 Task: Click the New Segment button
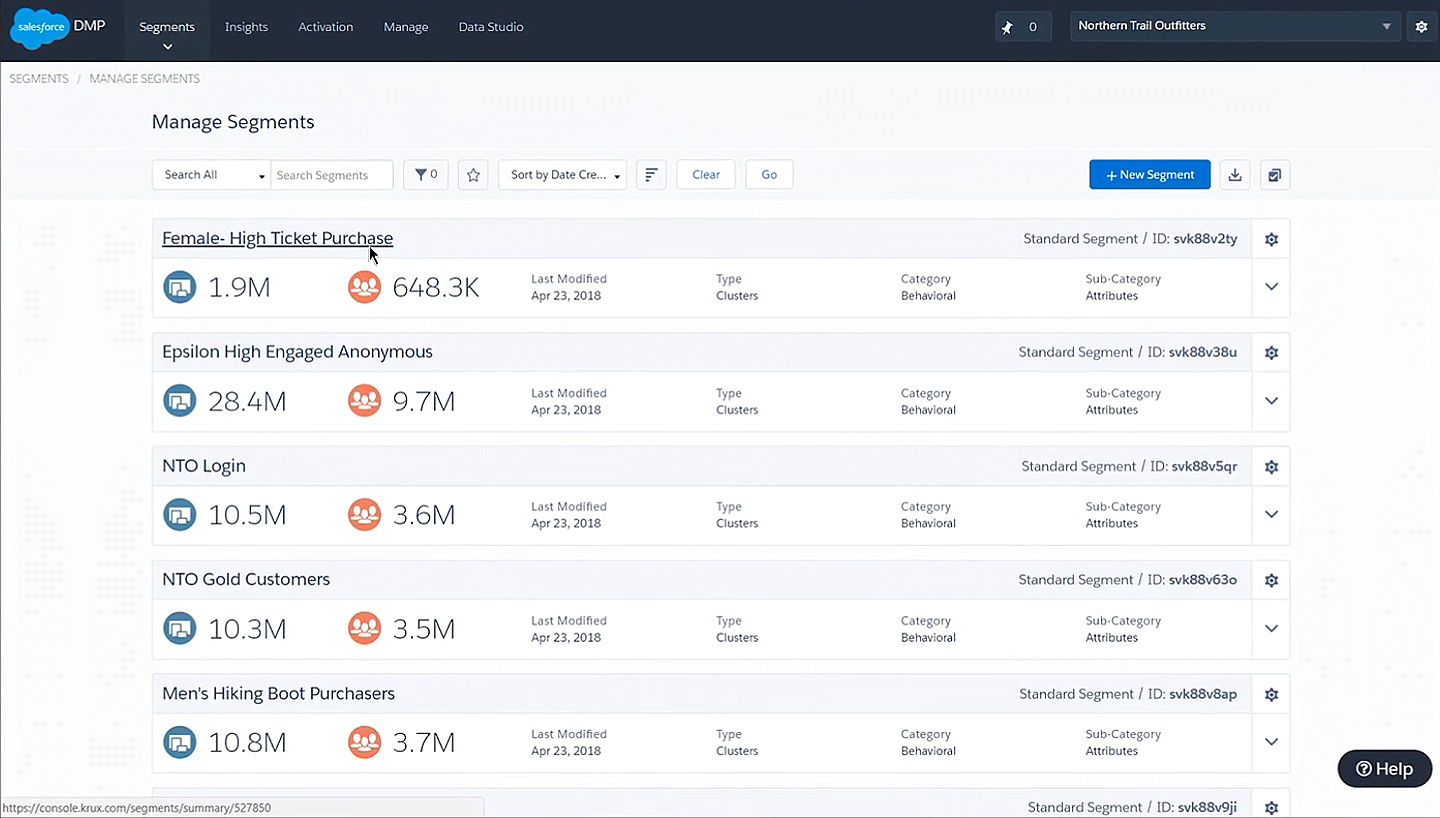(1149, 174)
